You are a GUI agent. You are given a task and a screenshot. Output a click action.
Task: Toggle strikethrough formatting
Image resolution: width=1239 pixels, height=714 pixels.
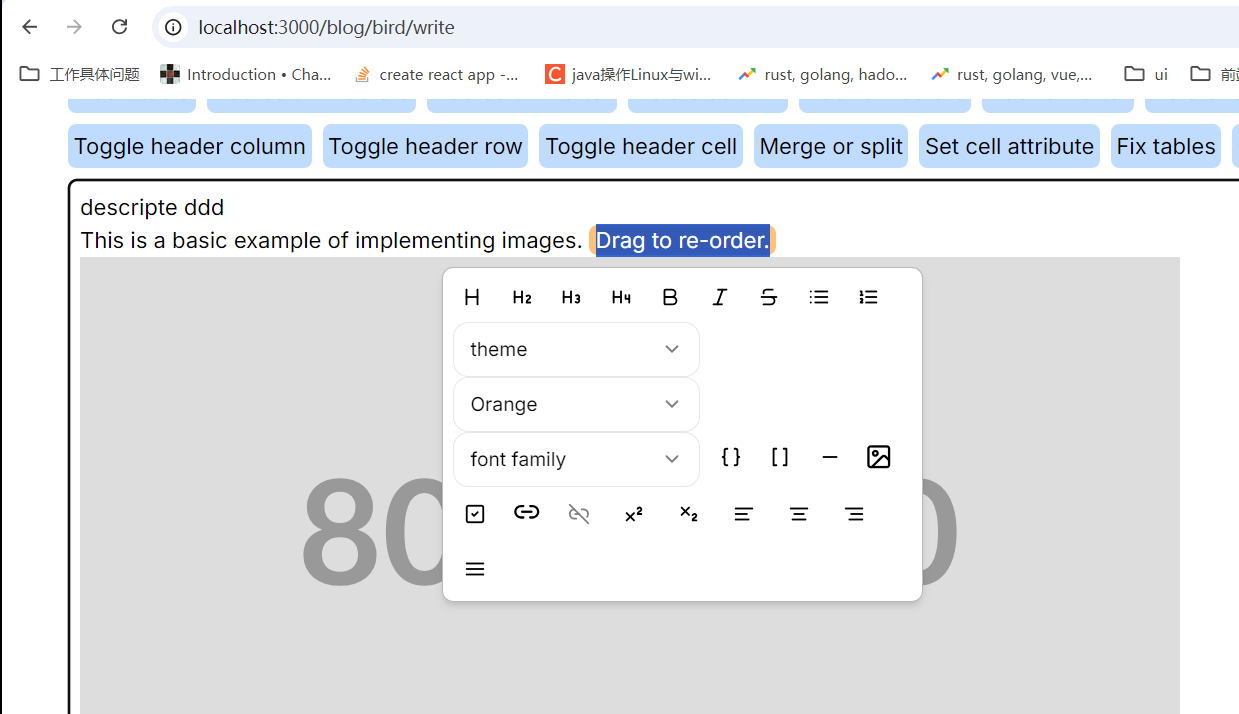[x=769, y=297]
